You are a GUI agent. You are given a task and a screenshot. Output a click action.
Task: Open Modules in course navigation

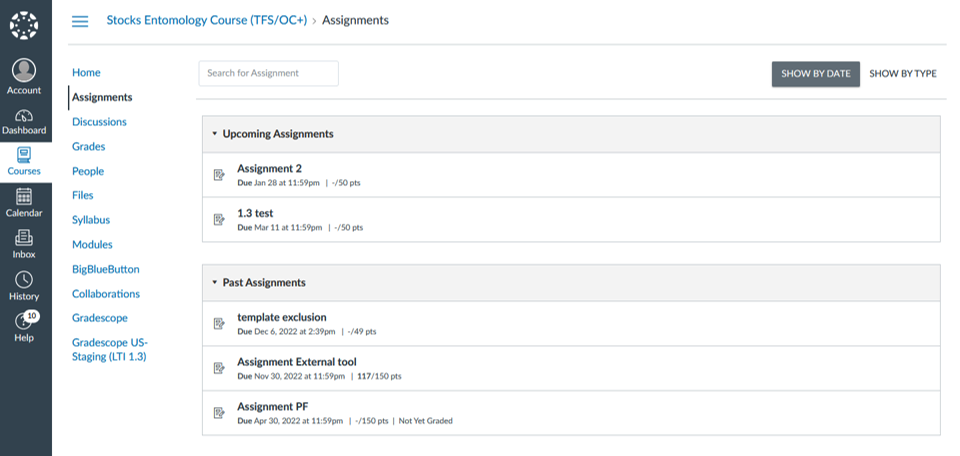click(x=92, y=244)
